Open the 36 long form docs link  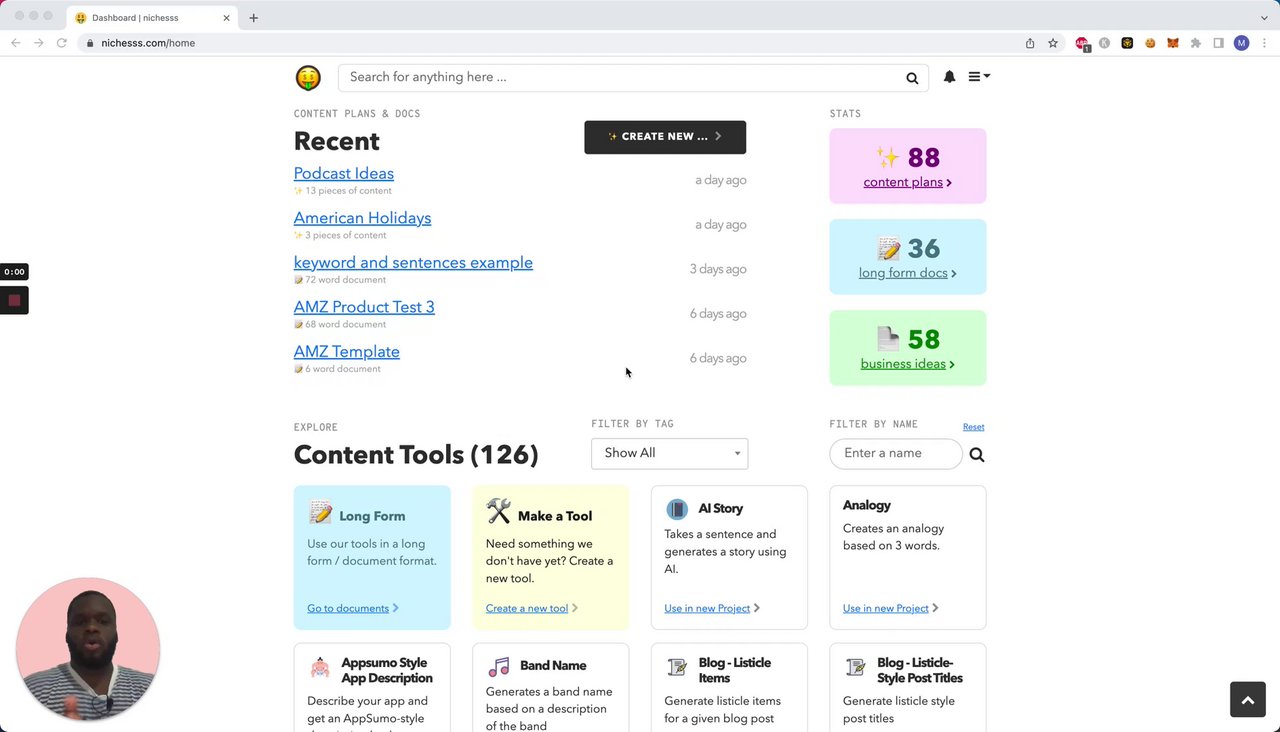[x=908, y=273]
